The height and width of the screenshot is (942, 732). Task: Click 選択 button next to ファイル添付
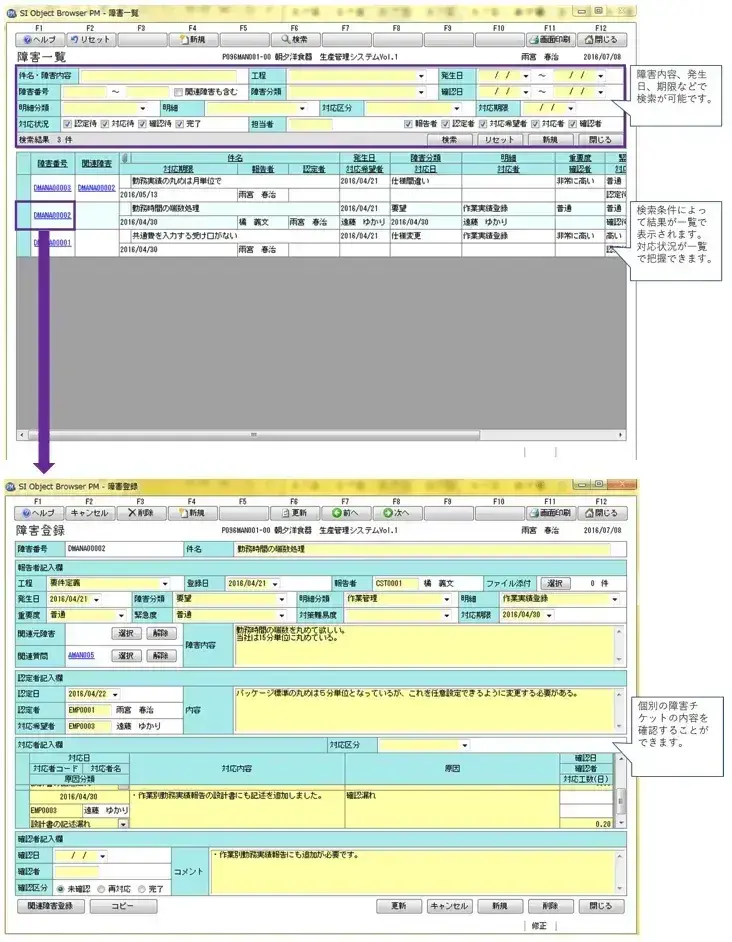(x=555, y=583)
